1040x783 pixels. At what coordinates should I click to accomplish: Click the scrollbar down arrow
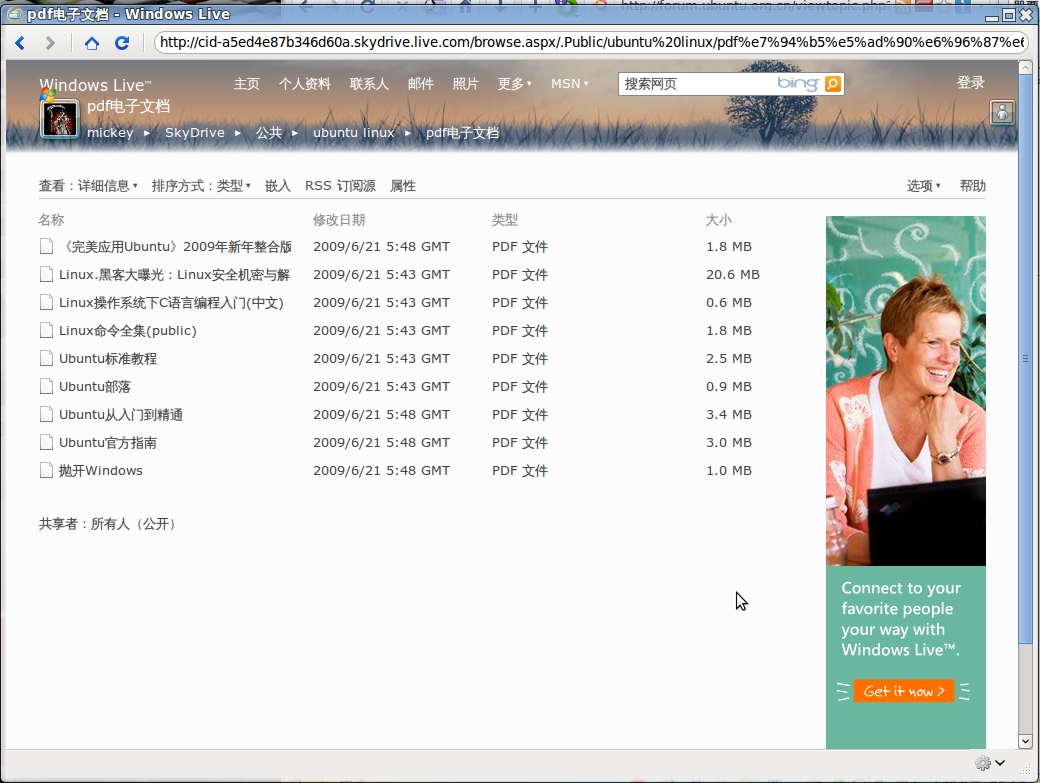[1025, 741]
